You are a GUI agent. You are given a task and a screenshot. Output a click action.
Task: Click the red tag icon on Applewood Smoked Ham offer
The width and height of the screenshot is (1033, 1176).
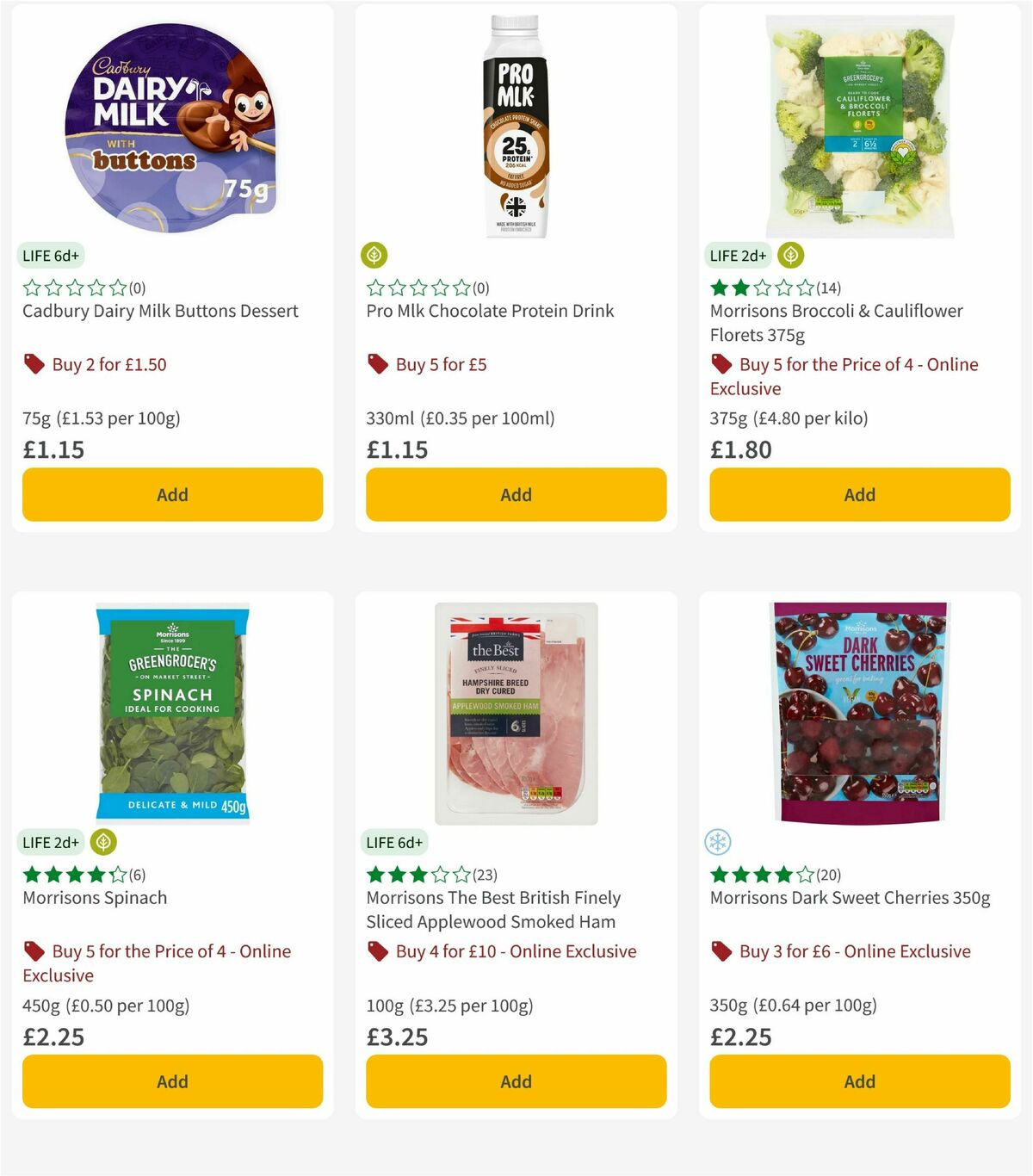377,951
